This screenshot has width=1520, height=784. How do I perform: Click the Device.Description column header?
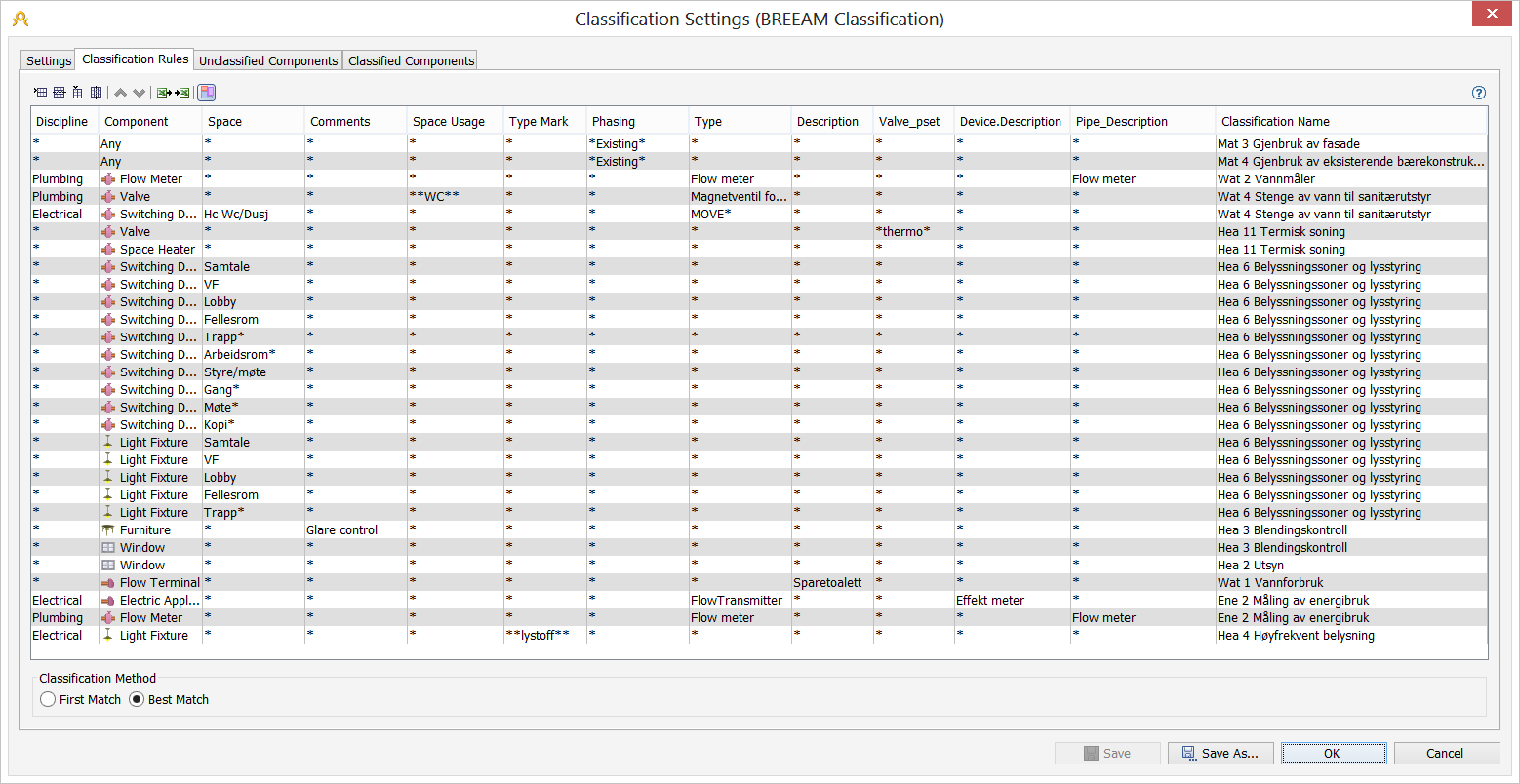1011,122
